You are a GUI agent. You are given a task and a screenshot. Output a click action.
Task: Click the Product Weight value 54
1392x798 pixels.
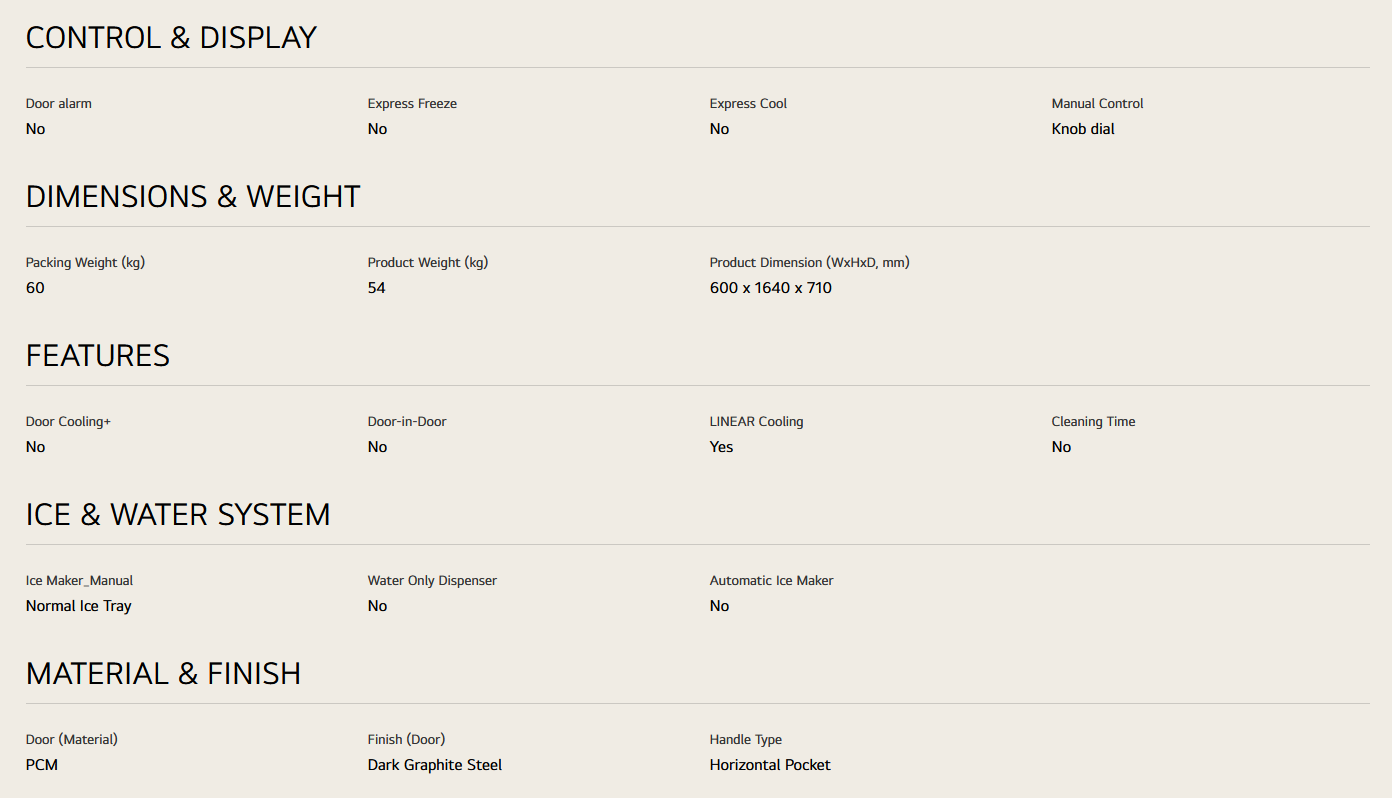(376, 288)
